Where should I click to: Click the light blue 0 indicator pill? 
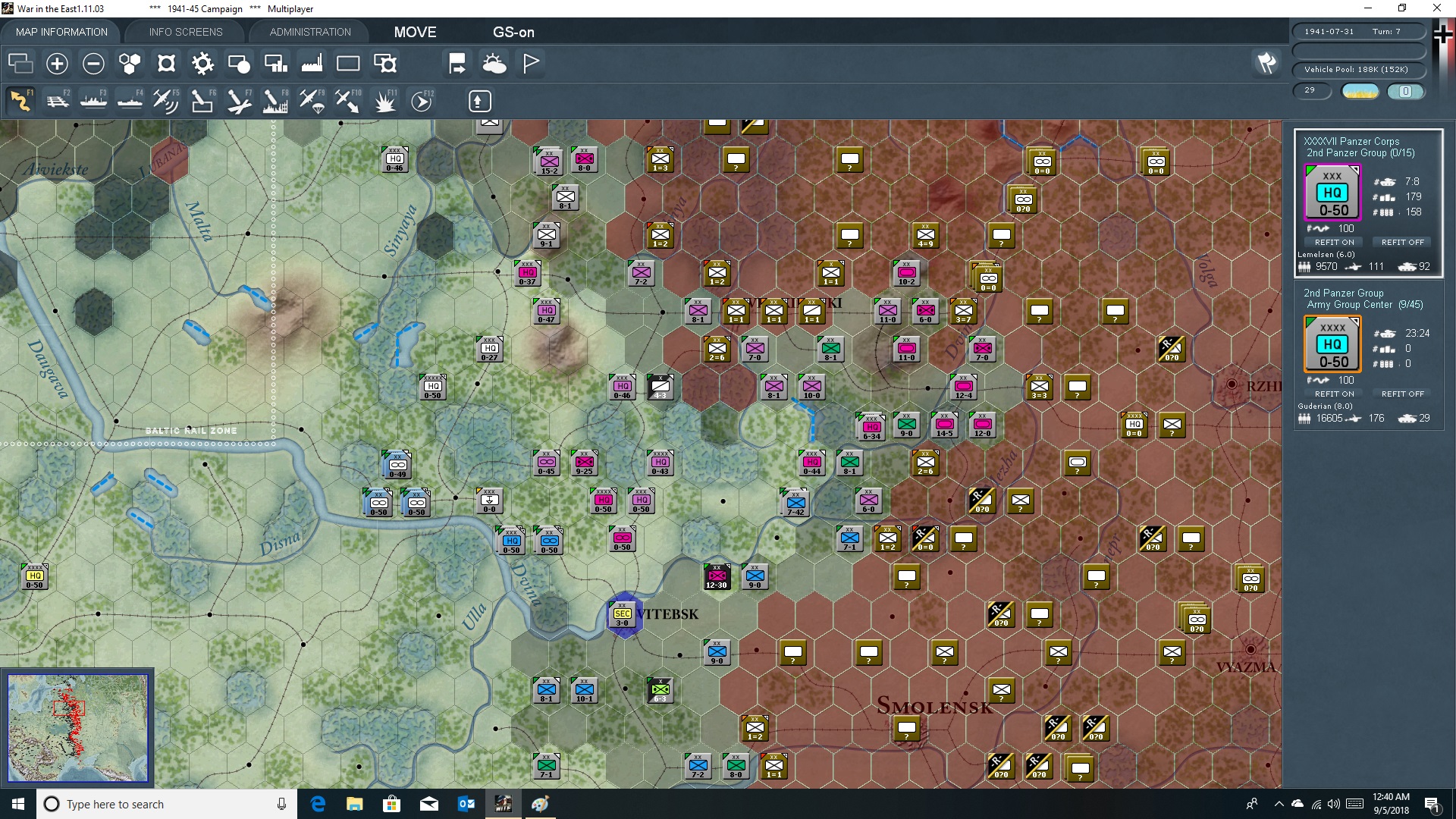(1405, 91)
